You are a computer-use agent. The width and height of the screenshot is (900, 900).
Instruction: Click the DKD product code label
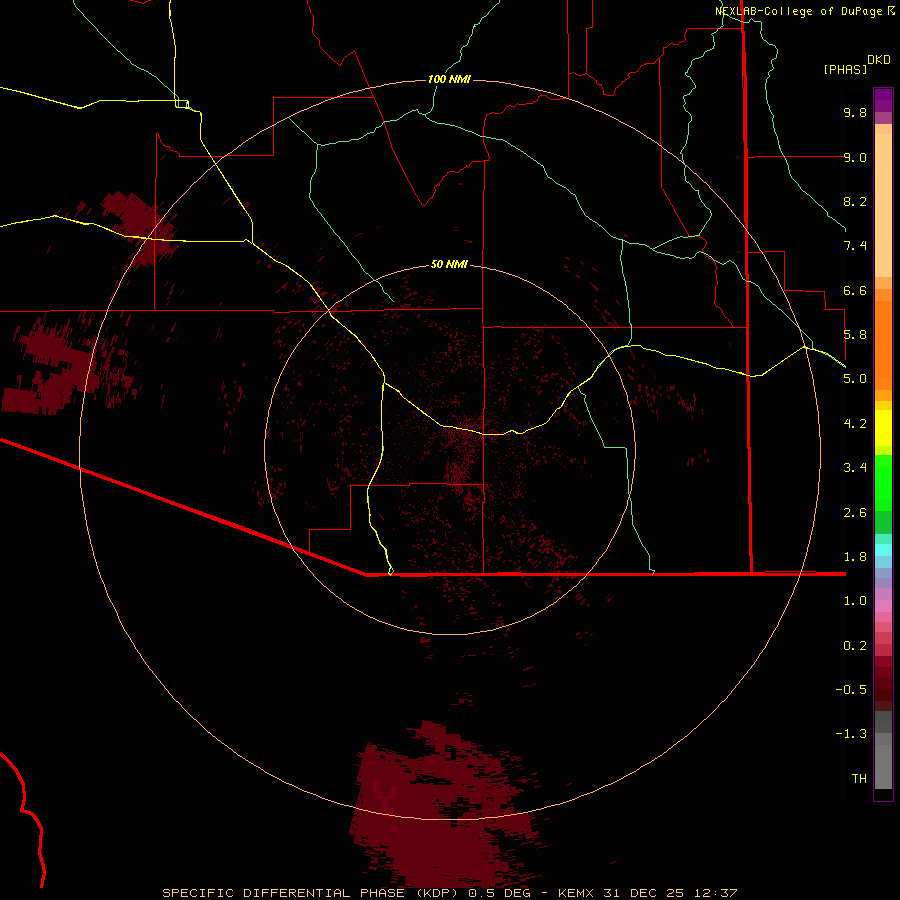[879, 60]
